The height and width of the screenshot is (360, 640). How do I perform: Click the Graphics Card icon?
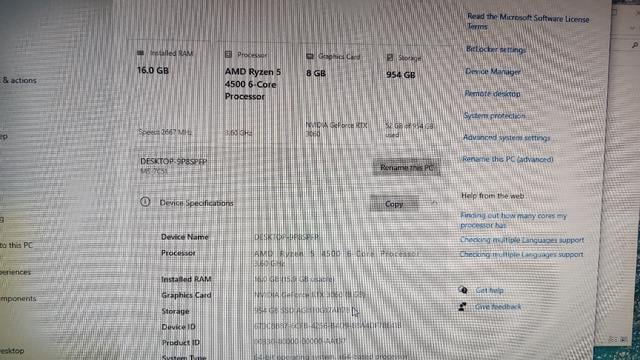coord(310,56)
